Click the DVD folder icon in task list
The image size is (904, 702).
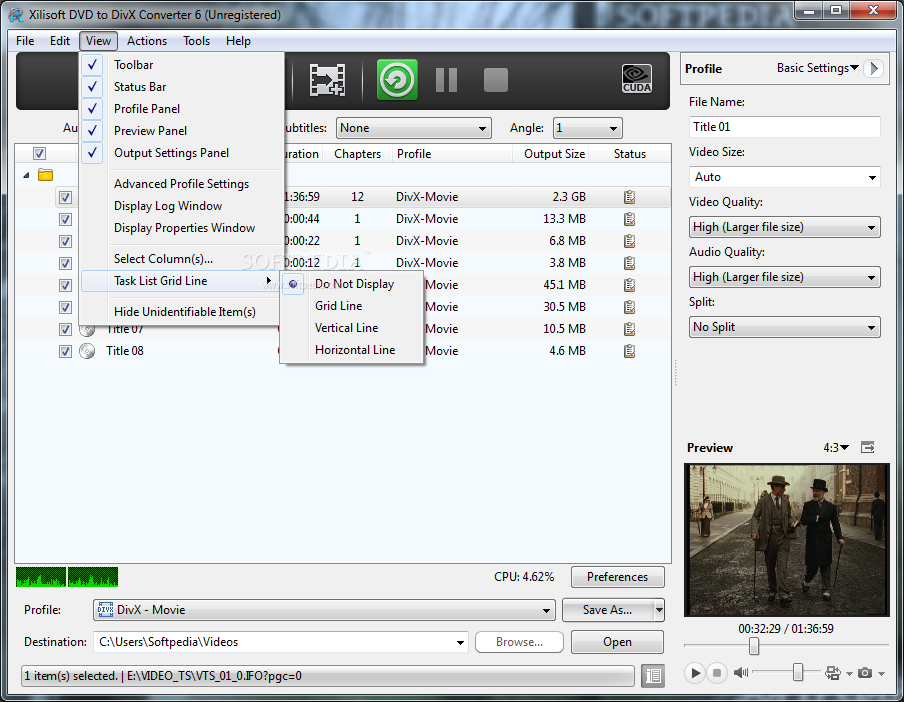[x=46, y=175]
